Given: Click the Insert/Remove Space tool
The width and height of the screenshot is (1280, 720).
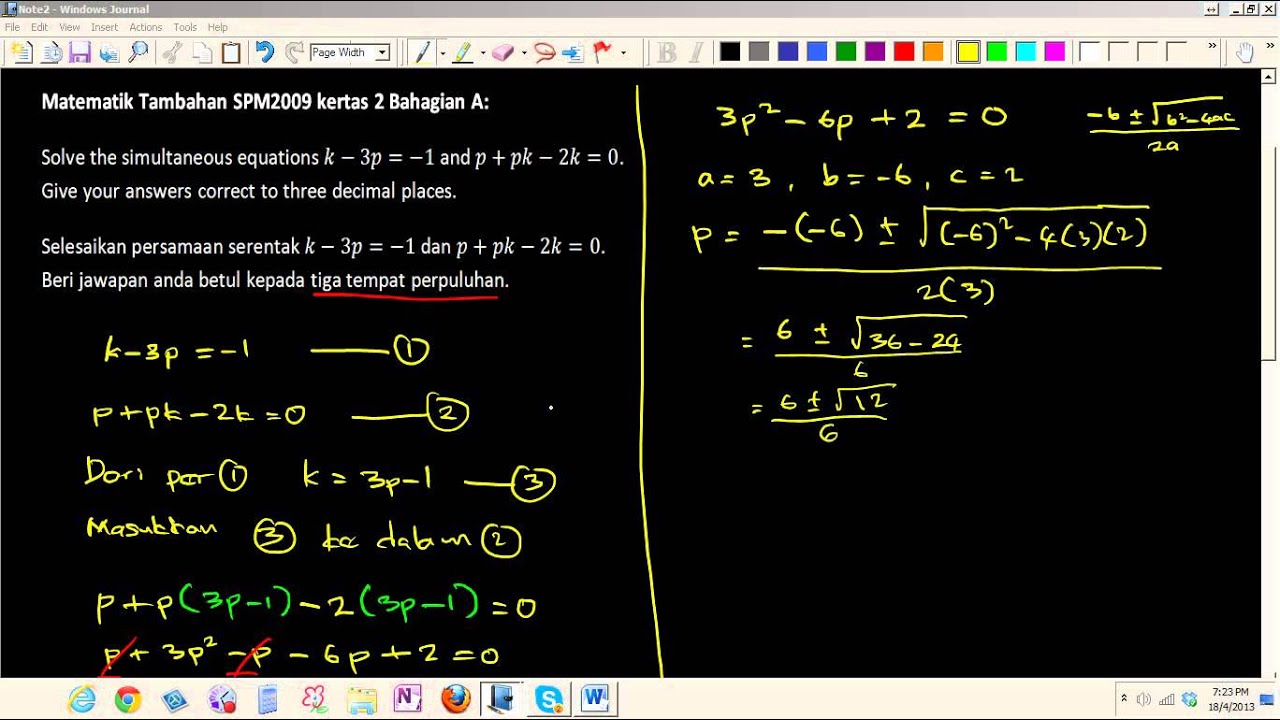Looking at the screenshot, I should (x=573, y=53).
